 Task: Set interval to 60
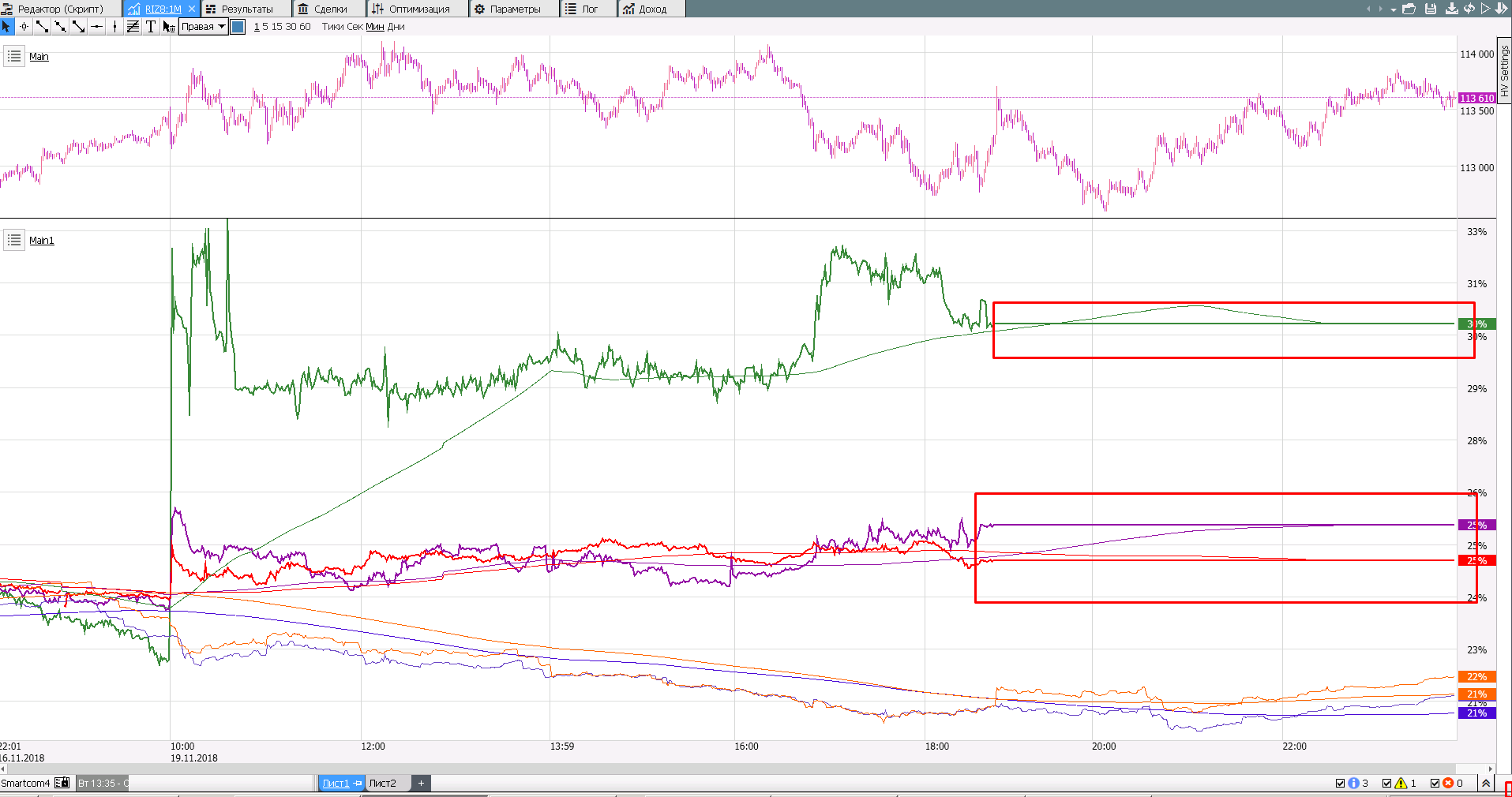click(x=305, y=27)
